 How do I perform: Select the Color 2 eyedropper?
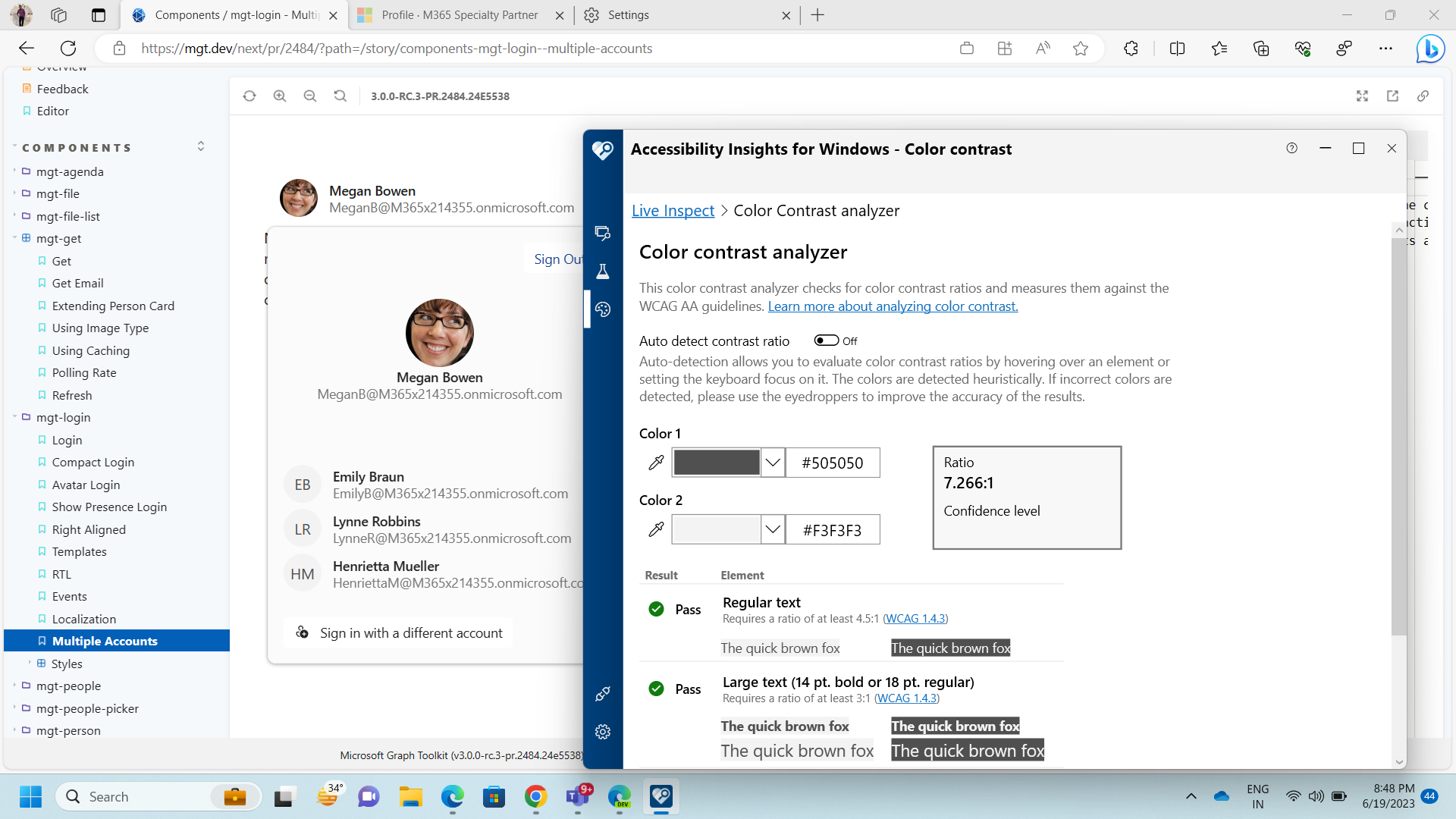(x=655, y=529)
